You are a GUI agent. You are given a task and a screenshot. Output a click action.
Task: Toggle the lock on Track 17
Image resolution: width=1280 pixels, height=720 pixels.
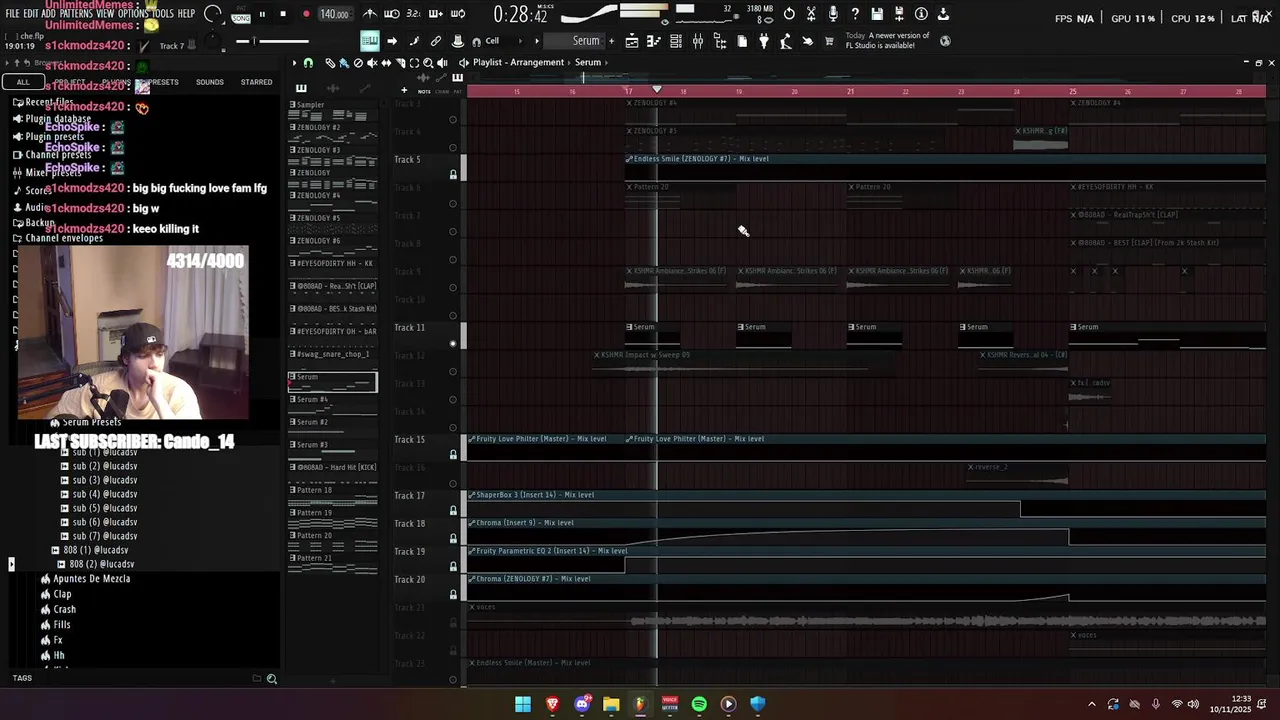[453, 511]
